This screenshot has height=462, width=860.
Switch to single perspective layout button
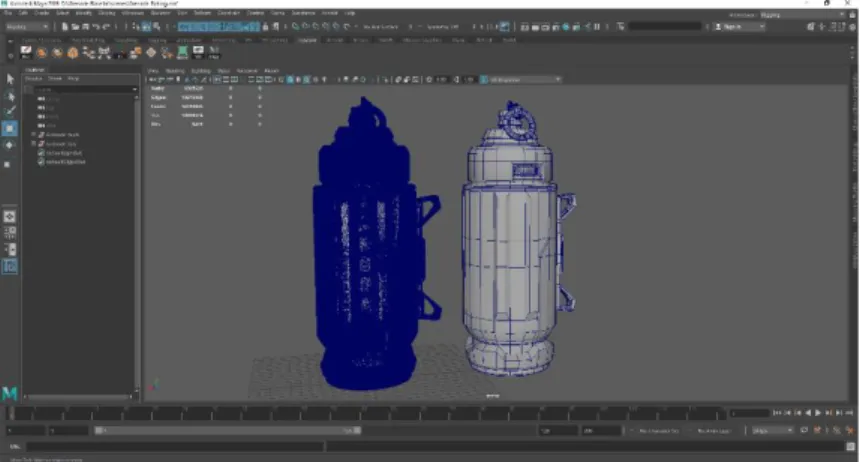[10, 216]
